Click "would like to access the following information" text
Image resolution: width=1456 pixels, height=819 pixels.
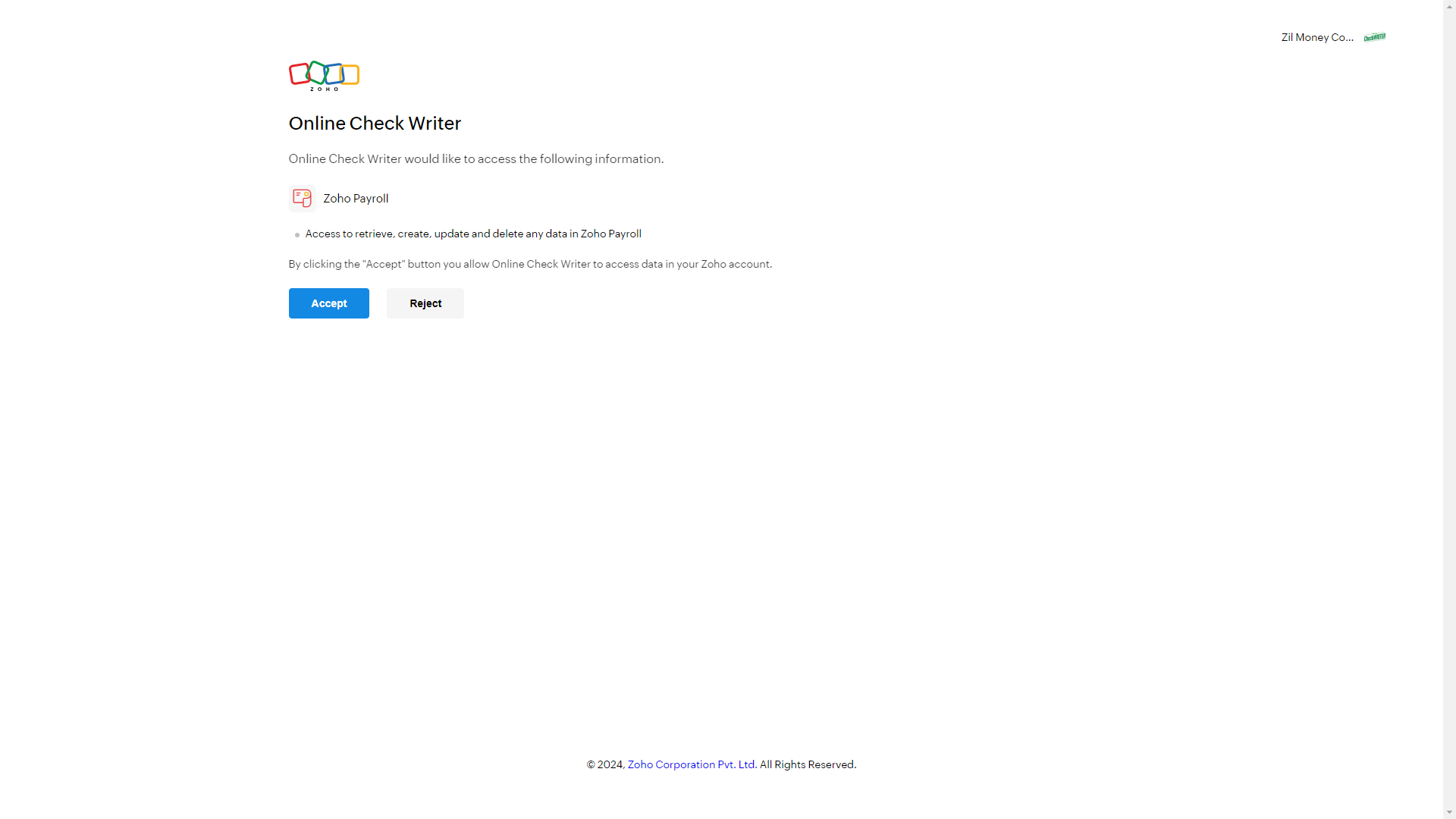[534, 158]
